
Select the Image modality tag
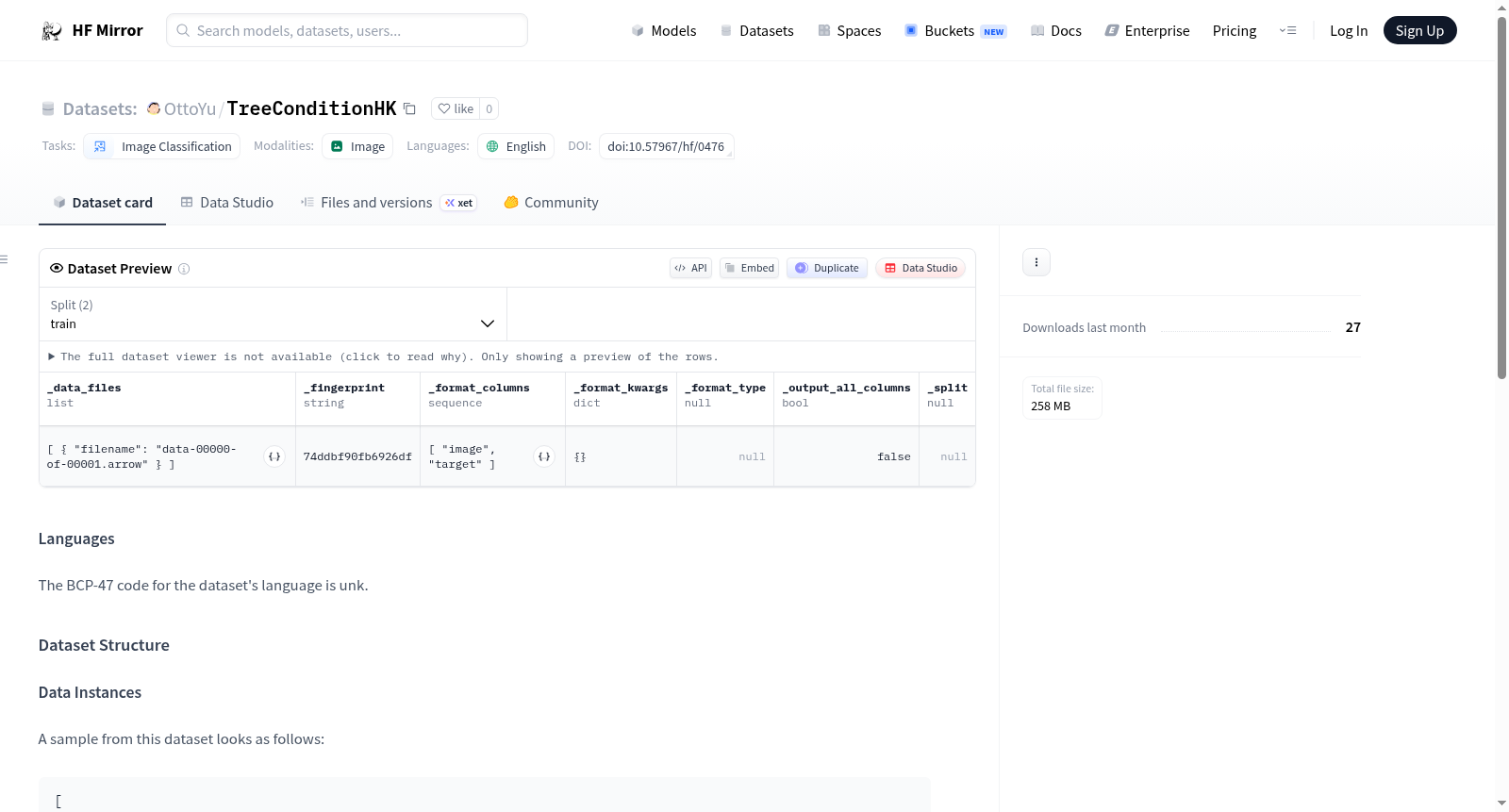[x=357, y=146]
